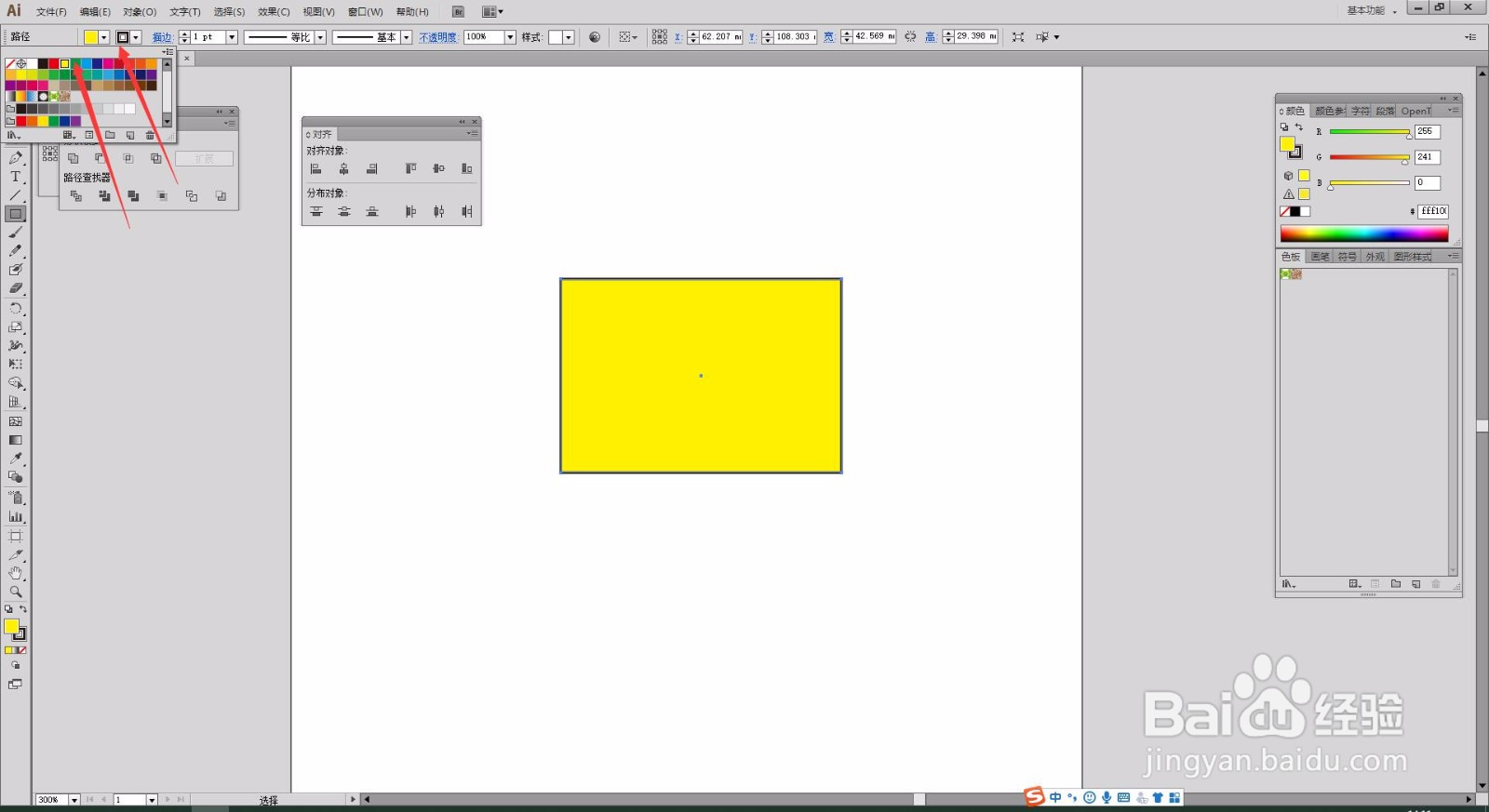Open variable width profile 等比 dropdown
1489x812 pixels.
[320, 37]
